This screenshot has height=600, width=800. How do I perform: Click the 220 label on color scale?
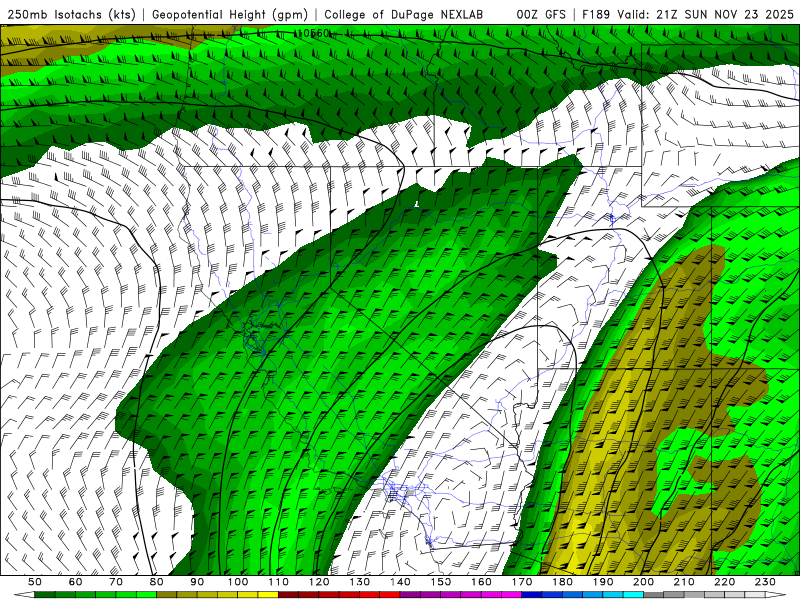tap(725, 582)
